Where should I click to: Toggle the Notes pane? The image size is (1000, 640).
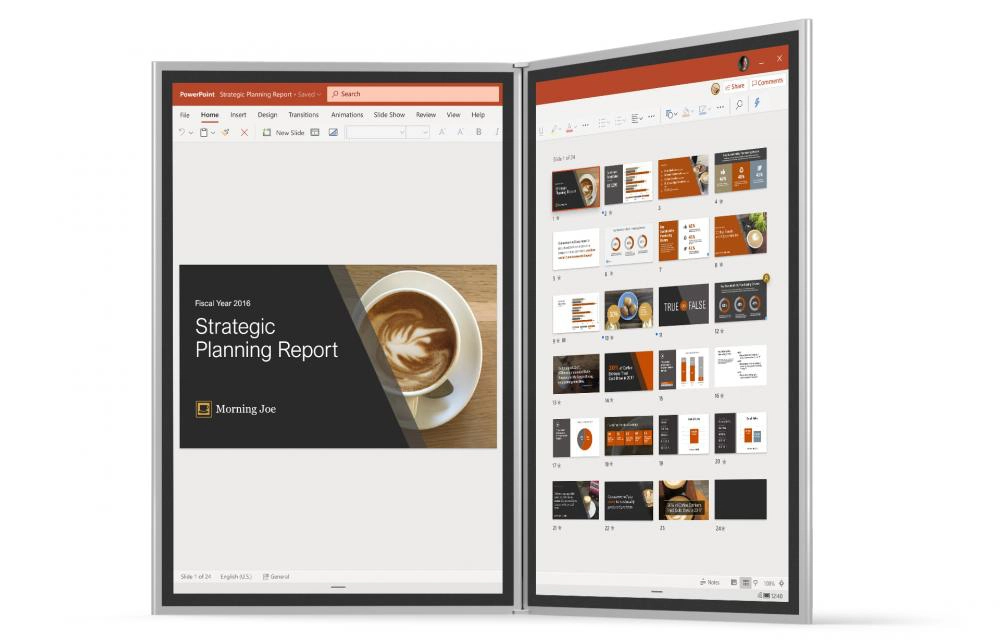pos(709,582)
